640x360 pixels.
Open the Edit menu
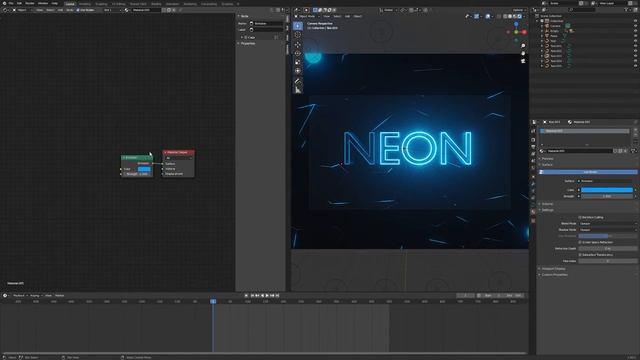[x=19, y=3]
